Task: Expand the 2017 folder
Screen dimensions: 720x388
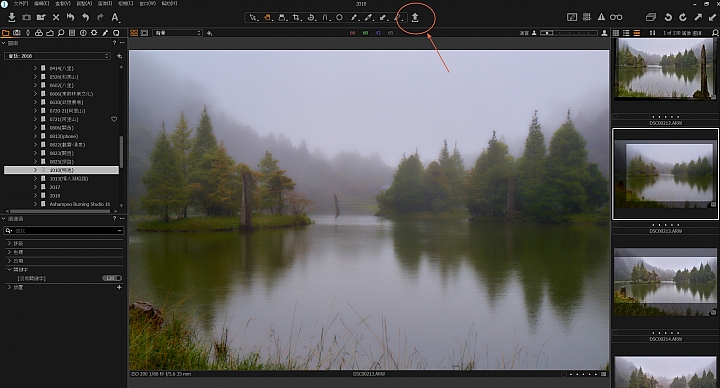Action: 35,187
